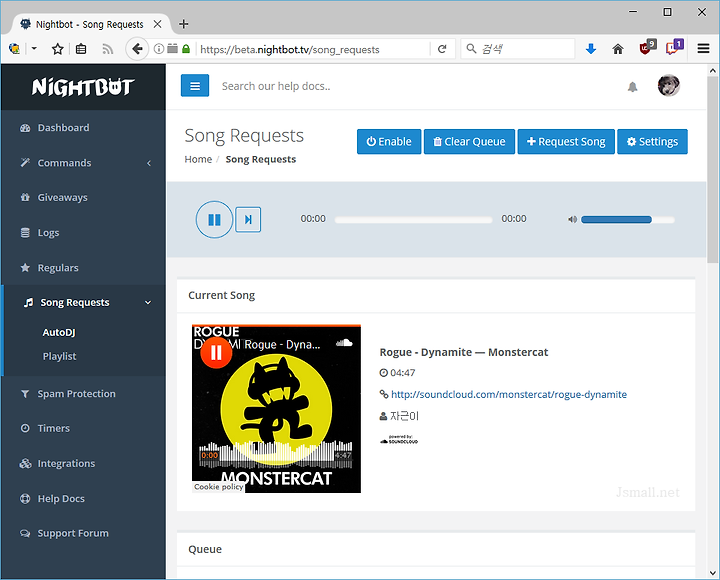Click the song title Rogue - Dynamite — Monstercat
The image size is (720, 580).
(464, 352)
